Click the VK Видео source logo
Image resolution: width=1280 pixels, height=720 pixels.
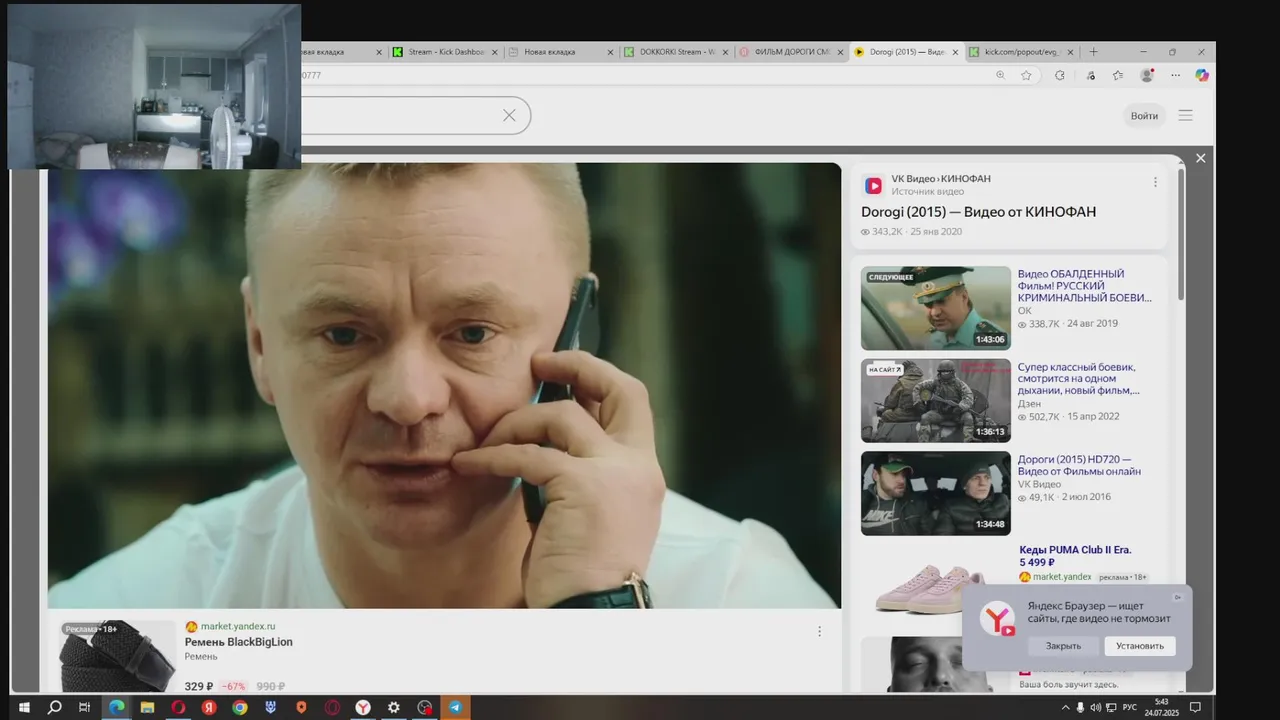(x=873, y=186)
